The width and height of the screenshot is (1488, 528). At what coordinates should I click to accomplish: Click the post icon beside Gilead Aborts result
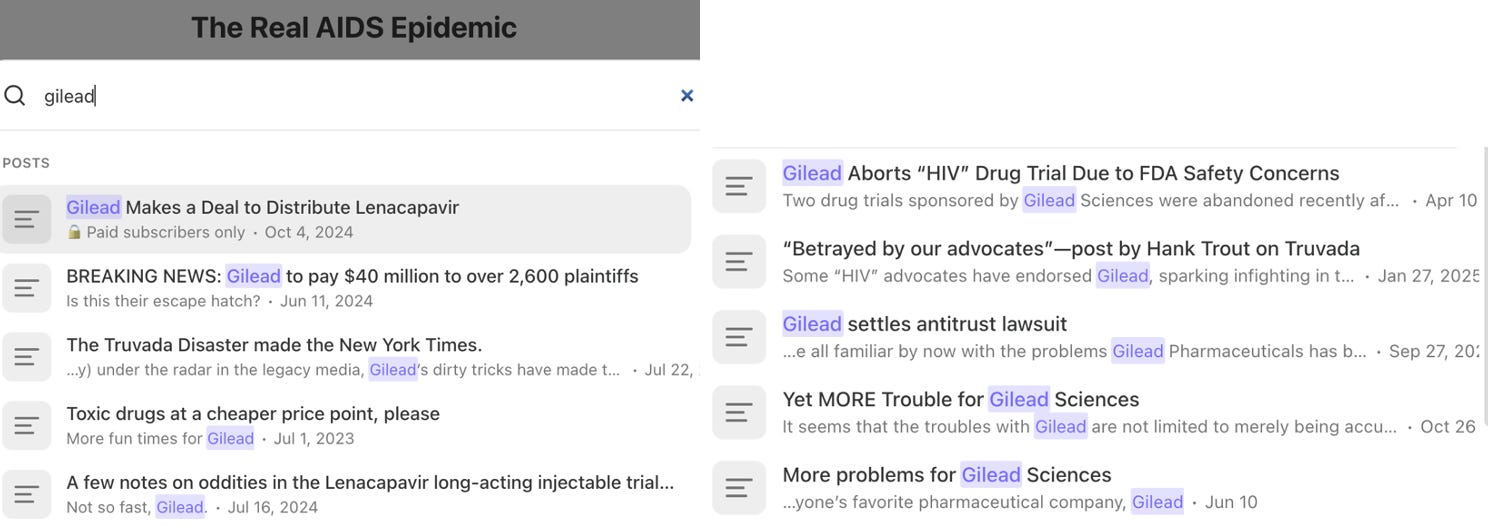click(x=739, y=186)
